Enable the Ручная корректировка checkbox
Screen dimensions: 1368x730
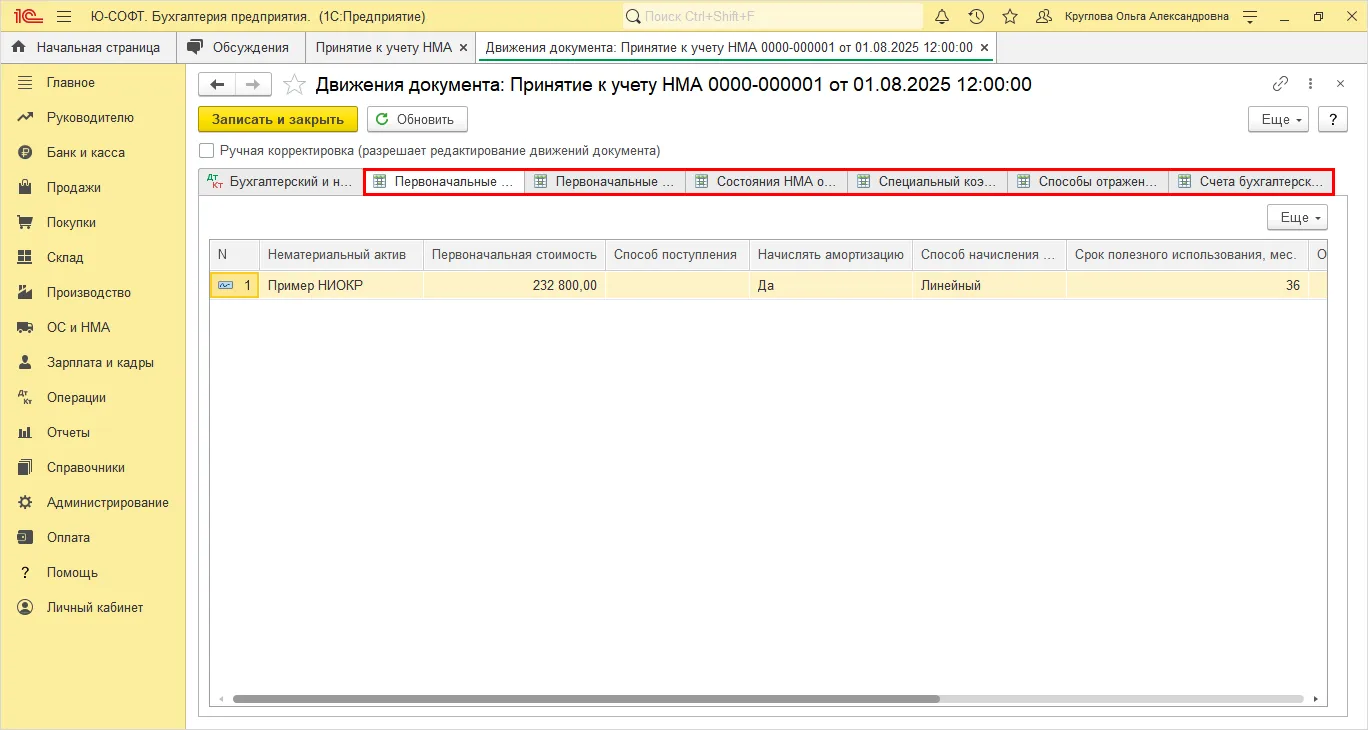207,150
